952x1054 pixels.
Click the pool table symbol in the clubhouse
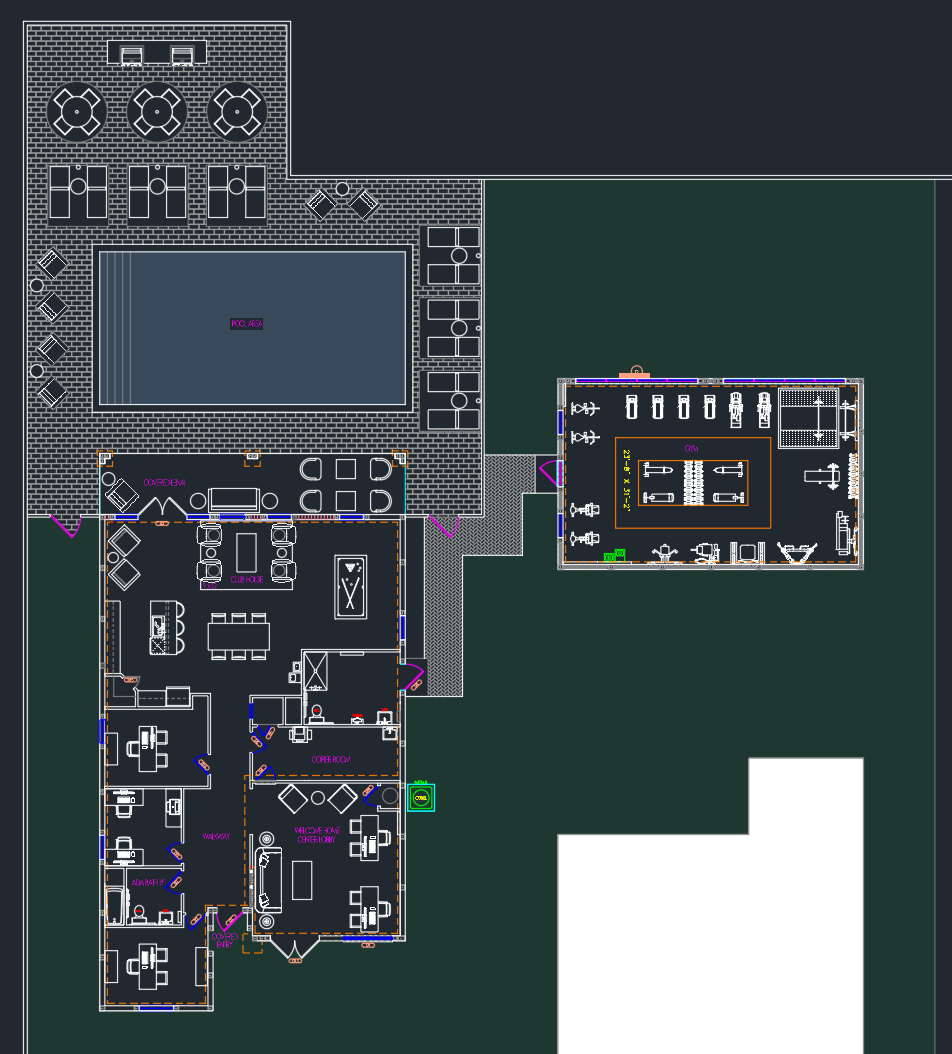coord(350,585)
